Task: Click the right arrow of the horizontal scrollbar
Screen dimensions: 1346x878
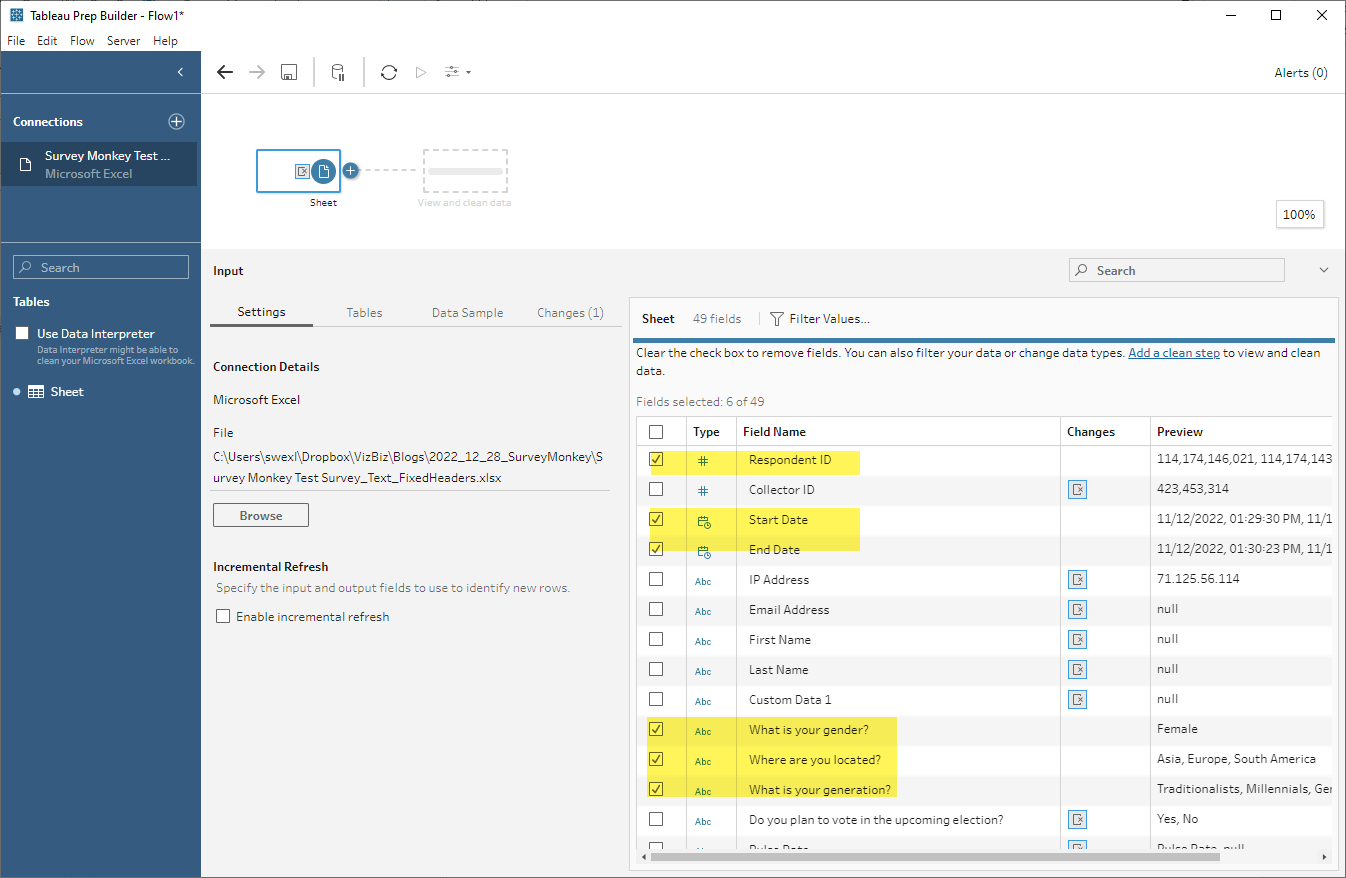Action: coord(1325,857)
